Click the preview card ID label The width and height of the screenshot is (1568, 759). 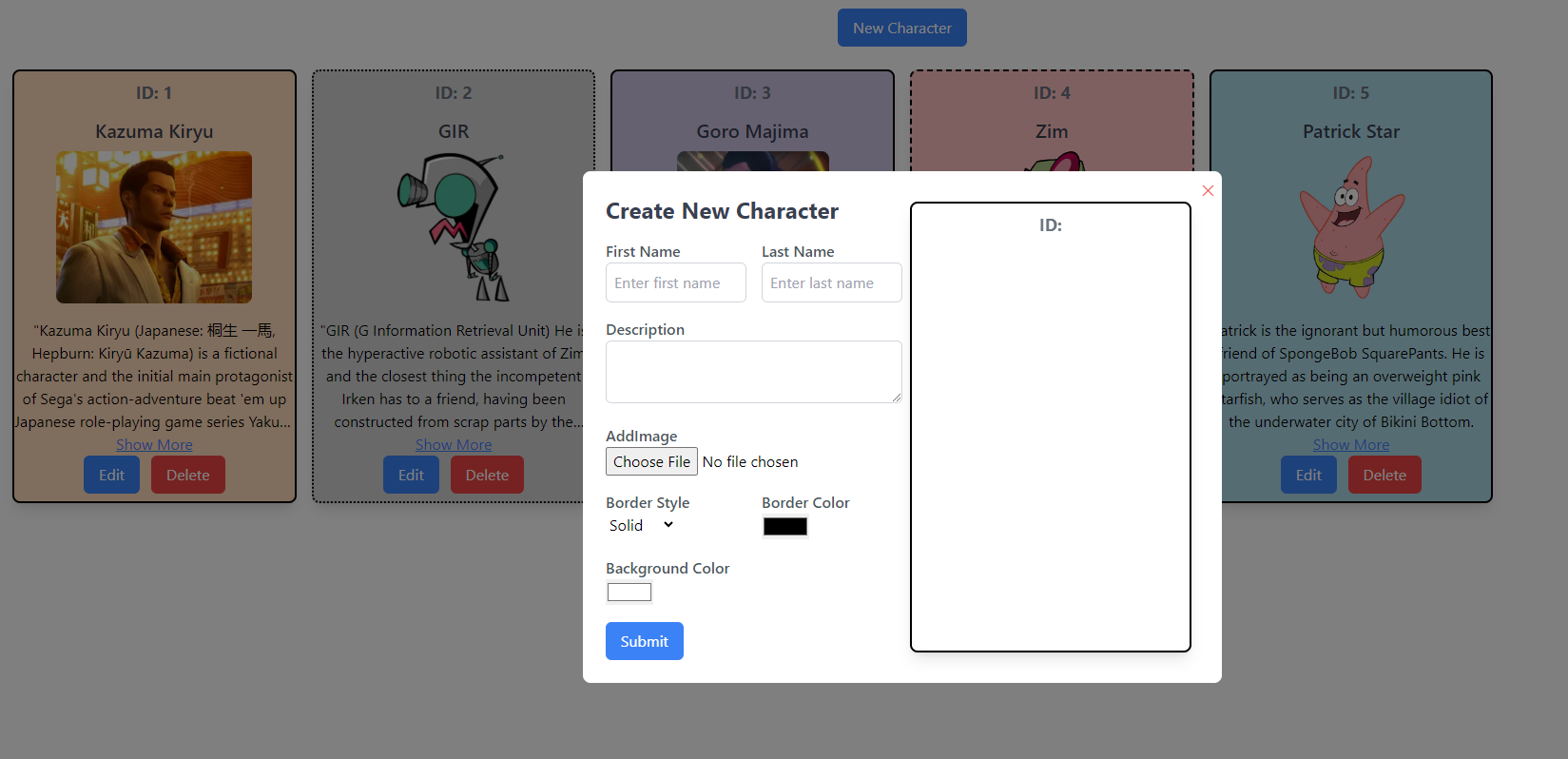pyautogui.click(x=1051, y=225)
